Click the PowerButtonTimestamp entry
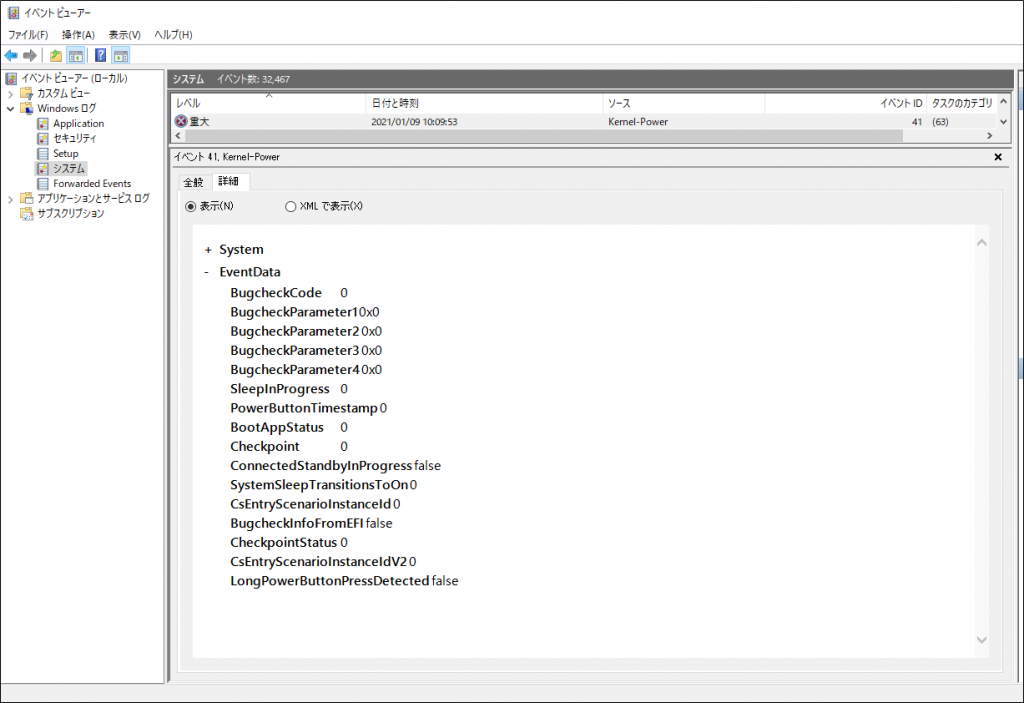This screenshot has width=1024, height=703. pyautogui.click(x=308, y=408)
